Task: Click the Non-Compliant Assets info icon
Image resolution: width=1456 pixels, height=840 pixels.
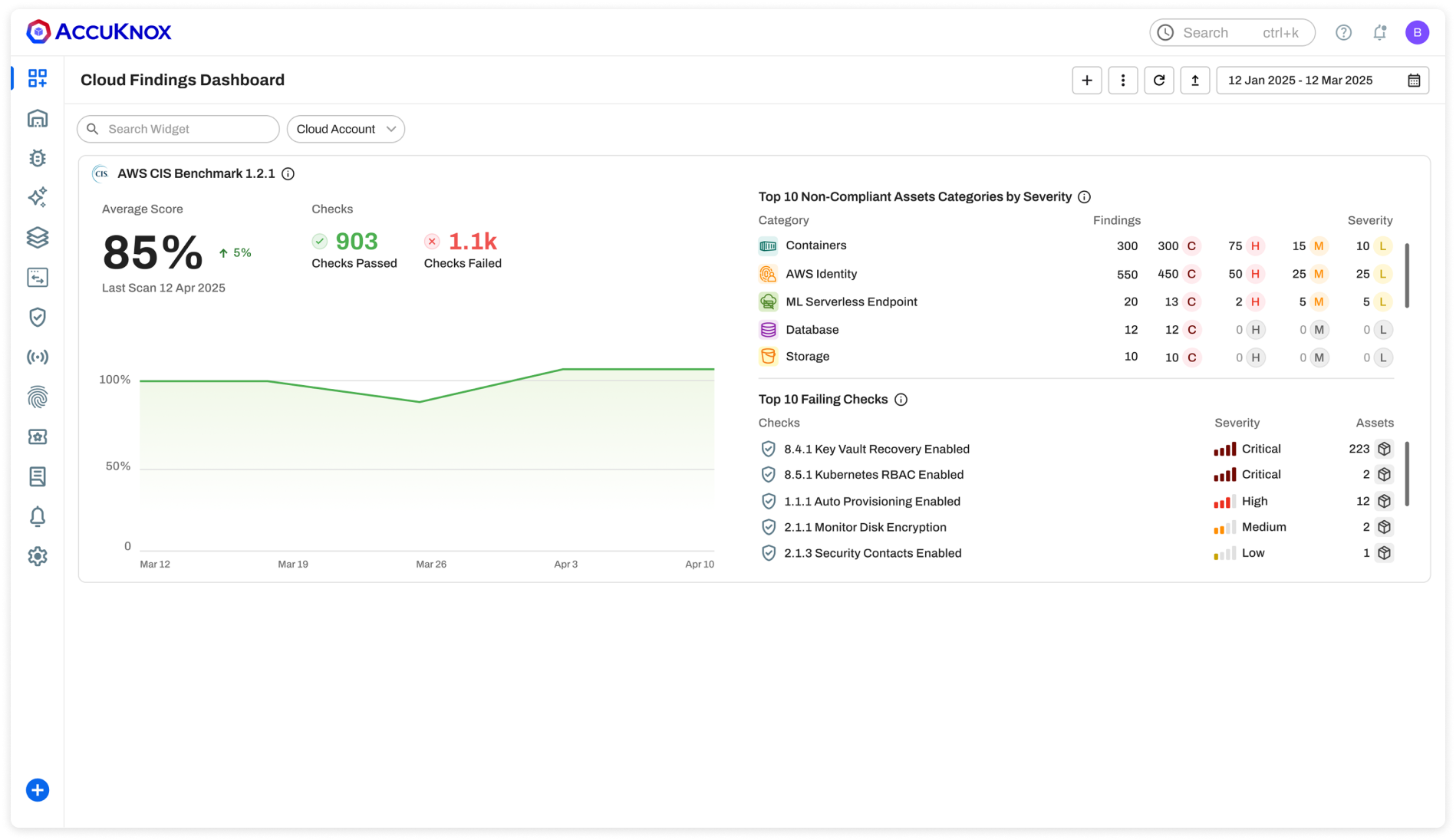Action: [x=1084, y=196]
